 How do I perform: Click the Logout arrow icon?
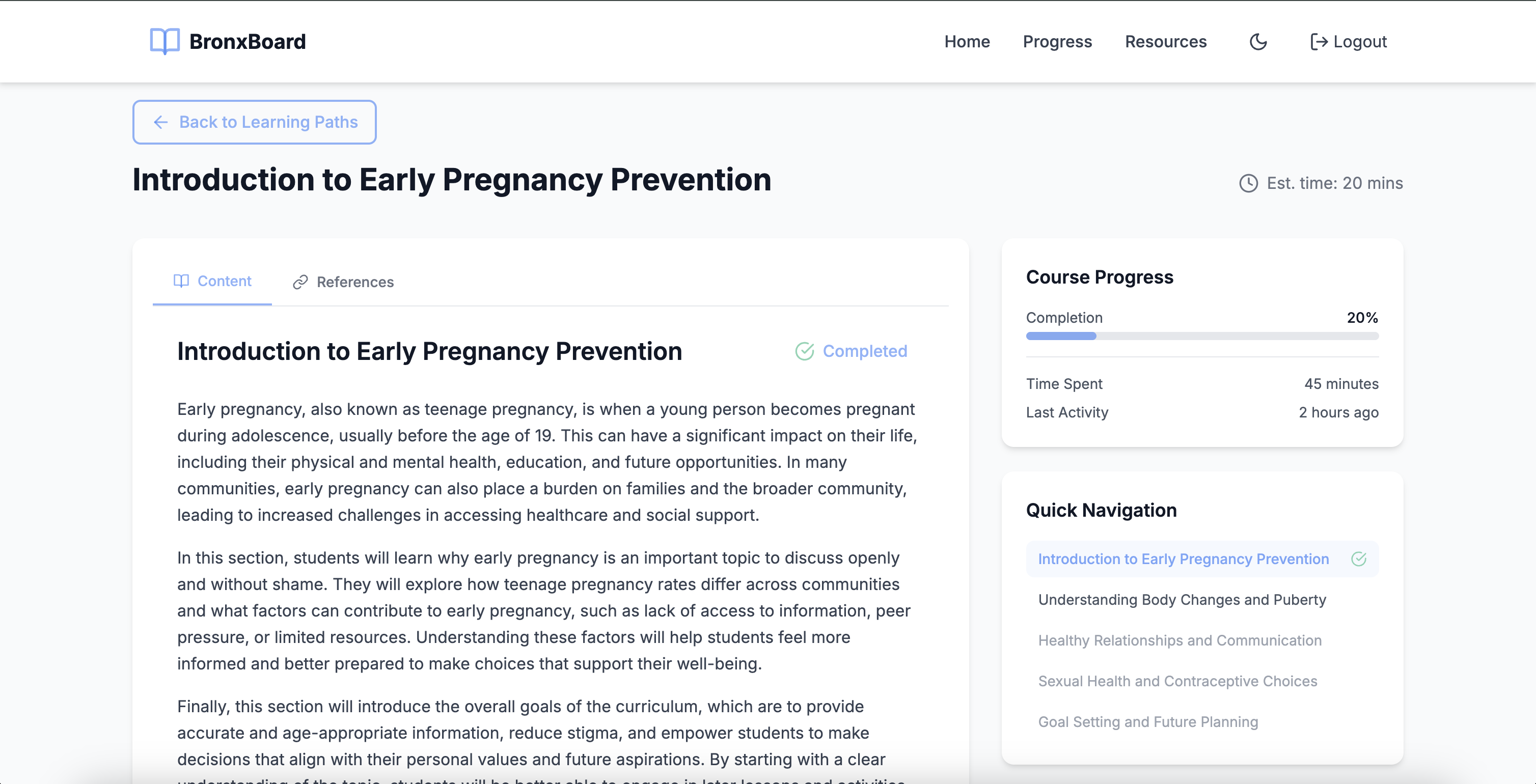tap(1319, 42)
